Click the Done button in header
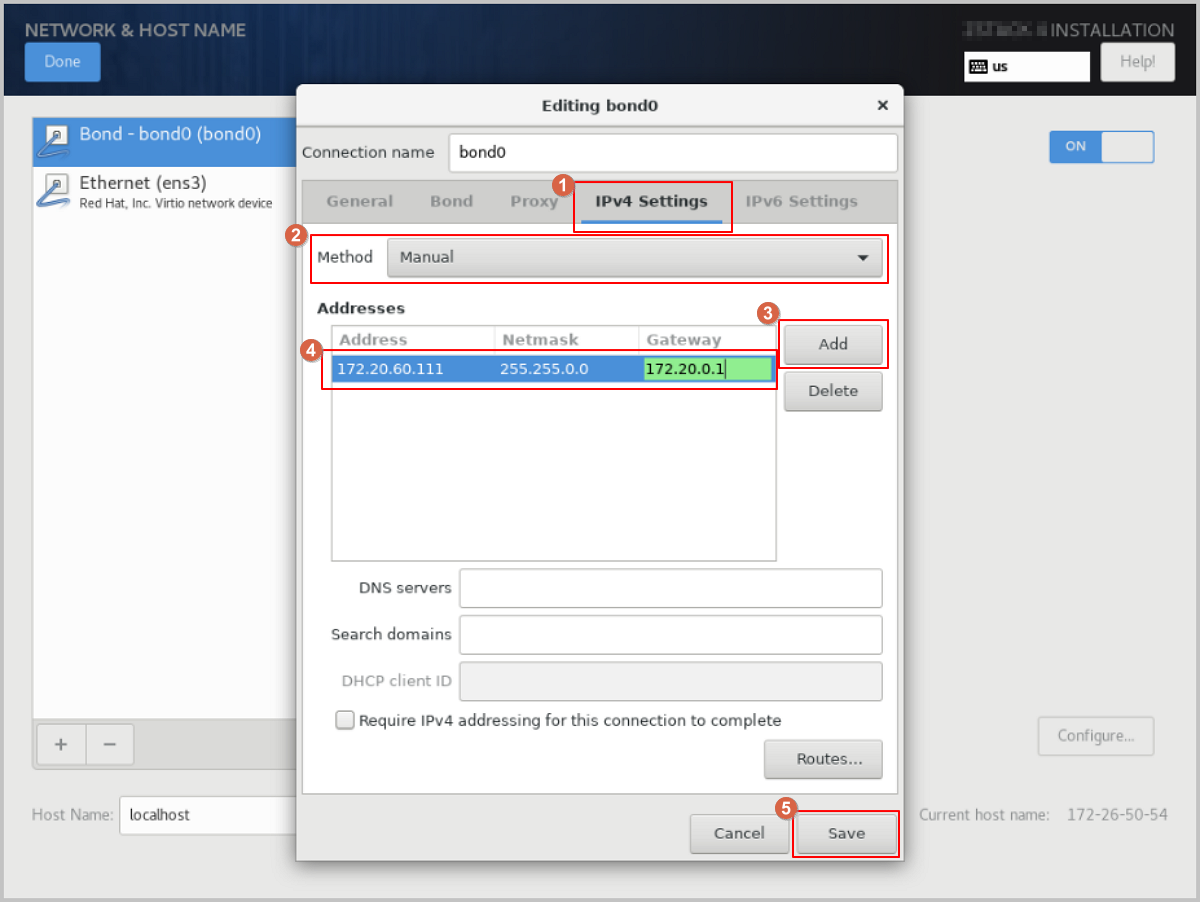This screenshot has height=902, width=1200. (62, 62)
